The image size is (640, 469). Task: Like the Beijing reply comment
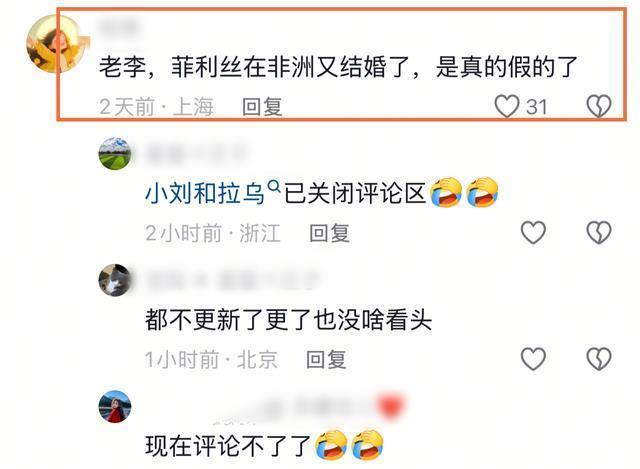tap(533, 359)
